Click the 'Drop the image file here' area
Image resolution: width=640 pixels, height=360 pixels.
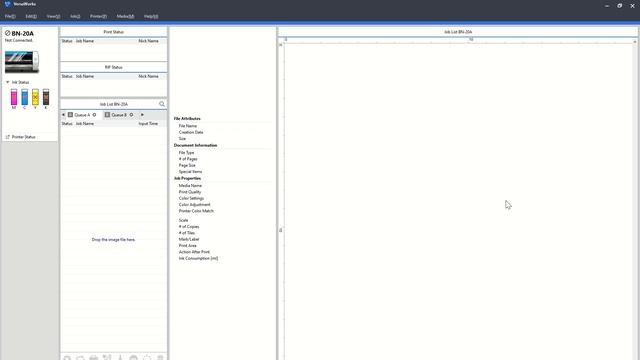coord(113,240)
